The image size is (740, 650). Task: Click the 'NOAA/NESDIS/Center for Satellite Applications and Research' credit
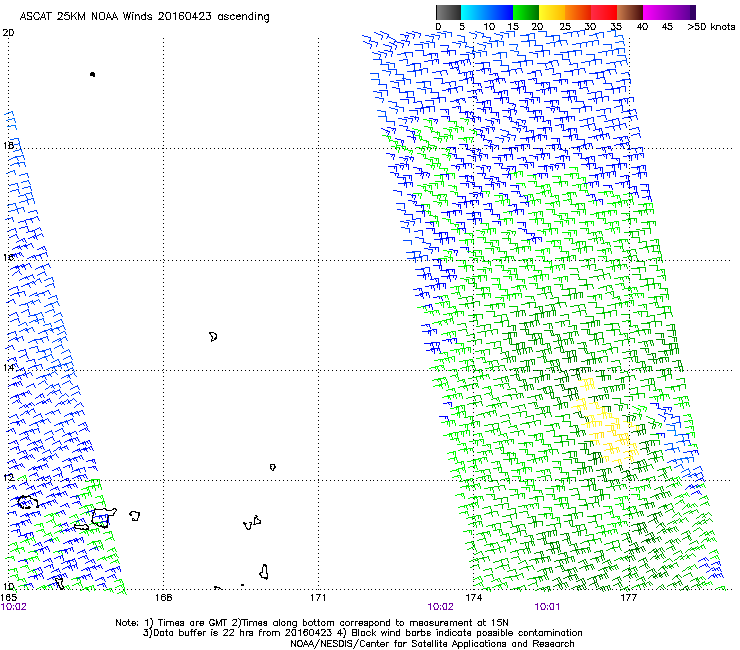pos(432,644)
